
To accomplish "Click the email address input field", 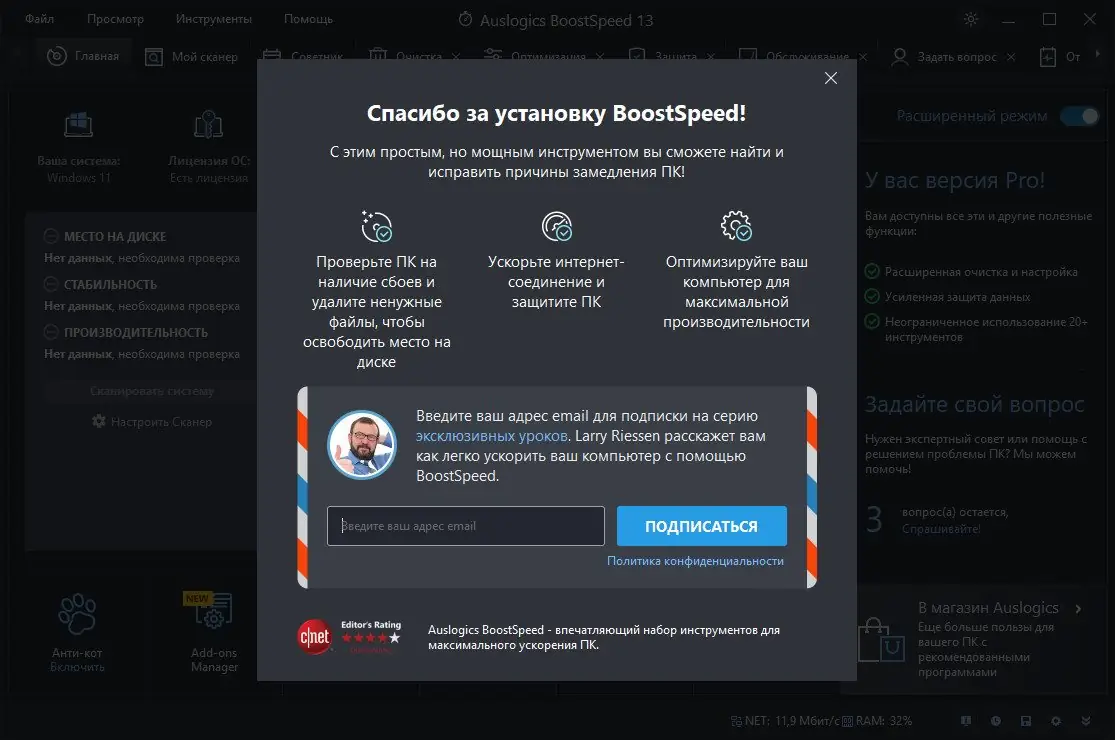I will pyautogui.click(x=466, y=526).
